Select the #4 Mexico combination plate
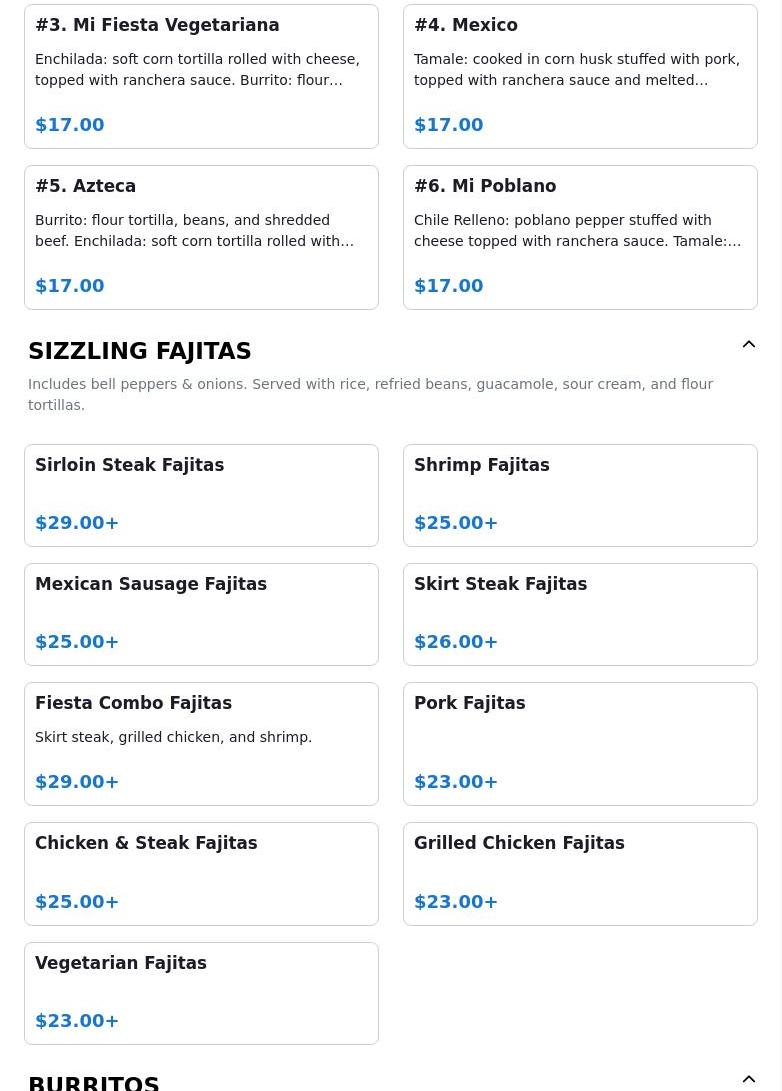The height and width of the screenshot is (1091, 782). [580, 76]
